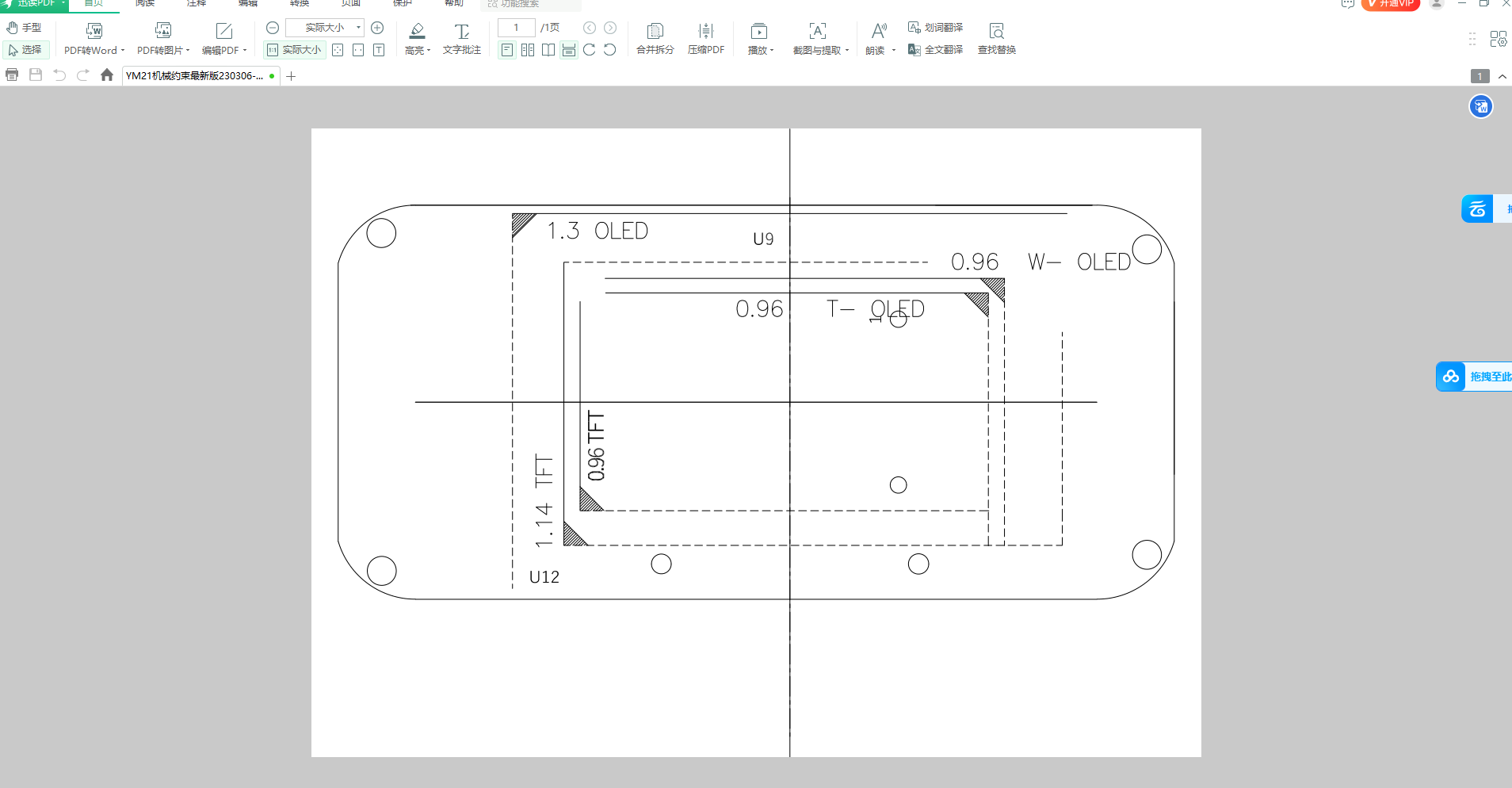Click the 压缩PDF compress tool
1512x788 pixels.
[706, 39]
